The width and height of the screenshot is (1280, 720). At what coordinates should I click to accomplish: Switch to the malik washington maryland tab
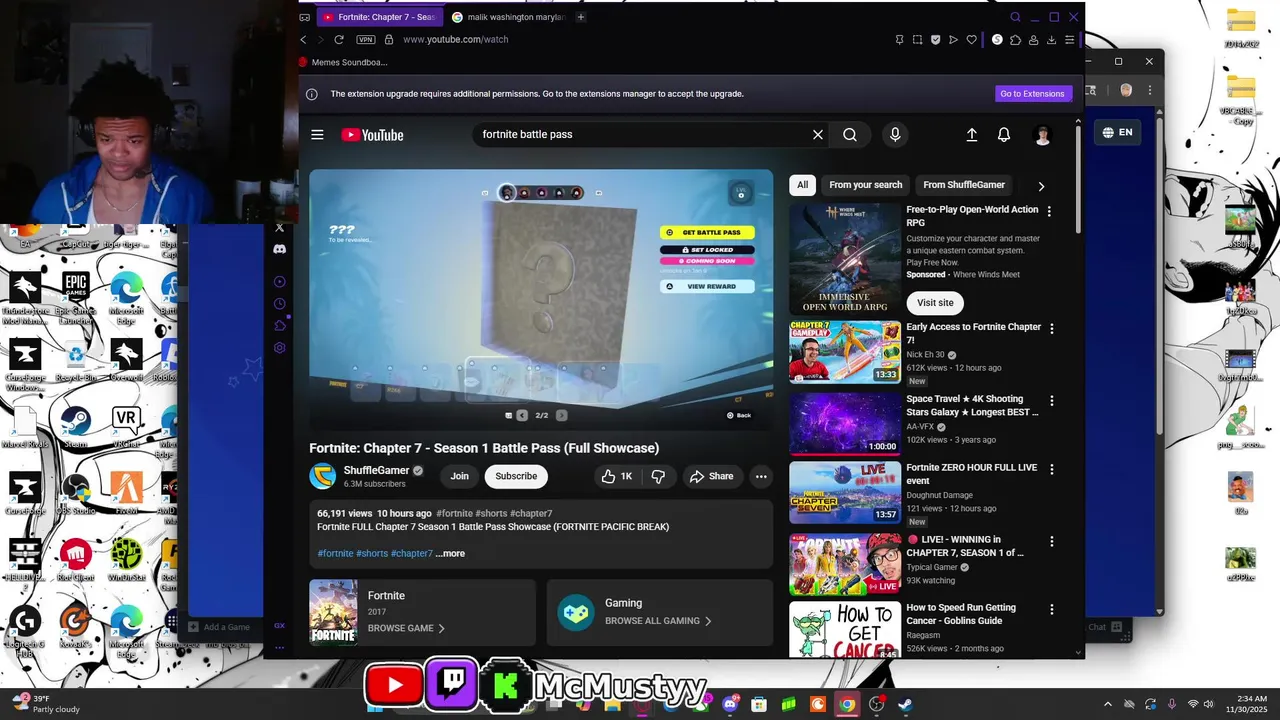pos(508,17)
